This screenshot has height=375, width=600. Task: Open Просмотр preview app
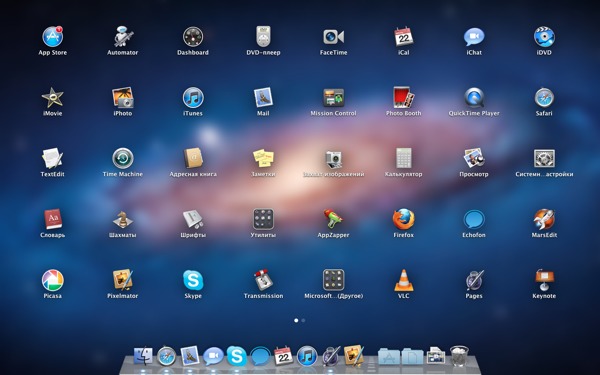click(x=474, y=158)
